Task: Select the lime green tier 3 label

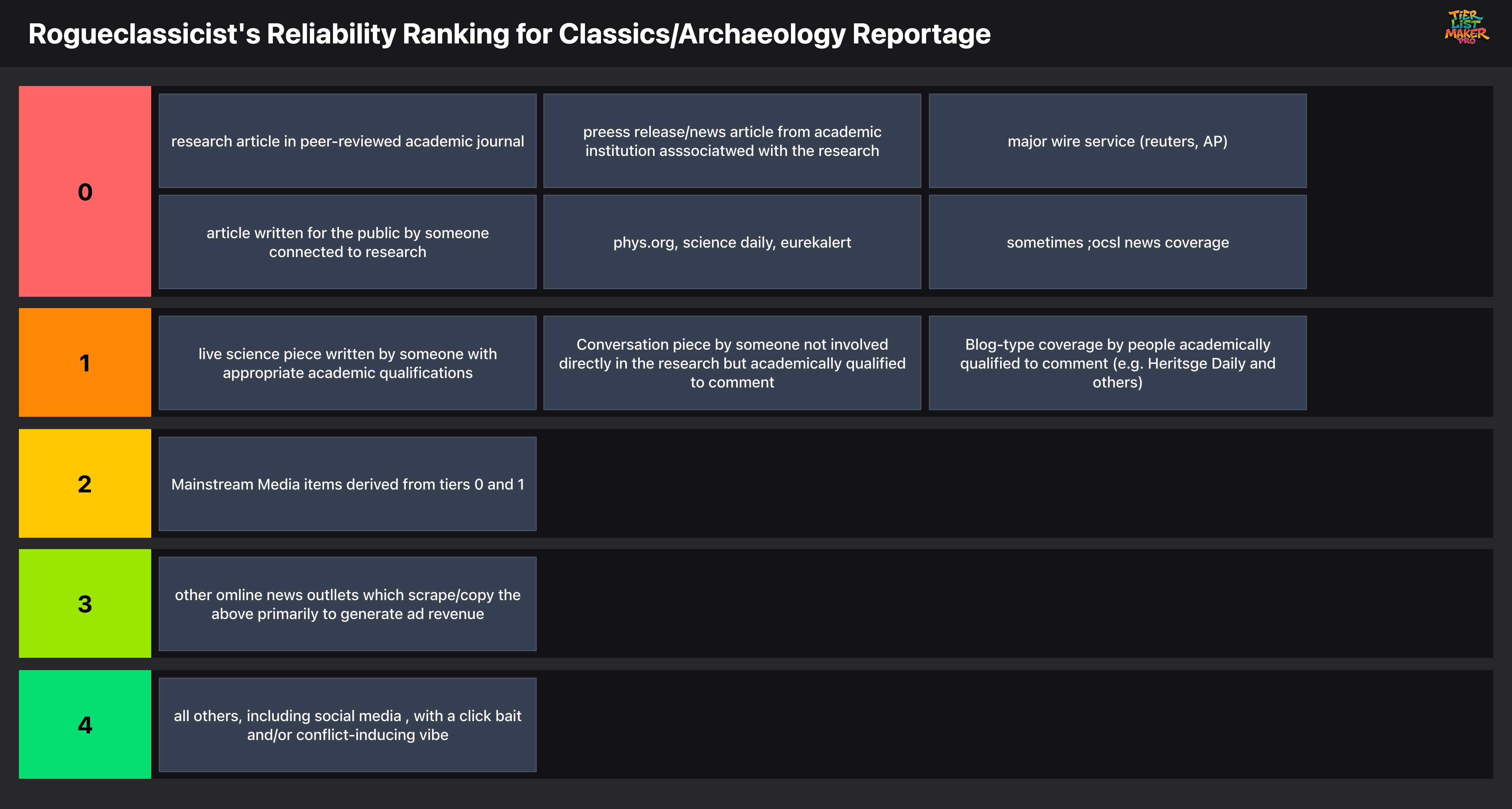Action: tap(85, 604)
